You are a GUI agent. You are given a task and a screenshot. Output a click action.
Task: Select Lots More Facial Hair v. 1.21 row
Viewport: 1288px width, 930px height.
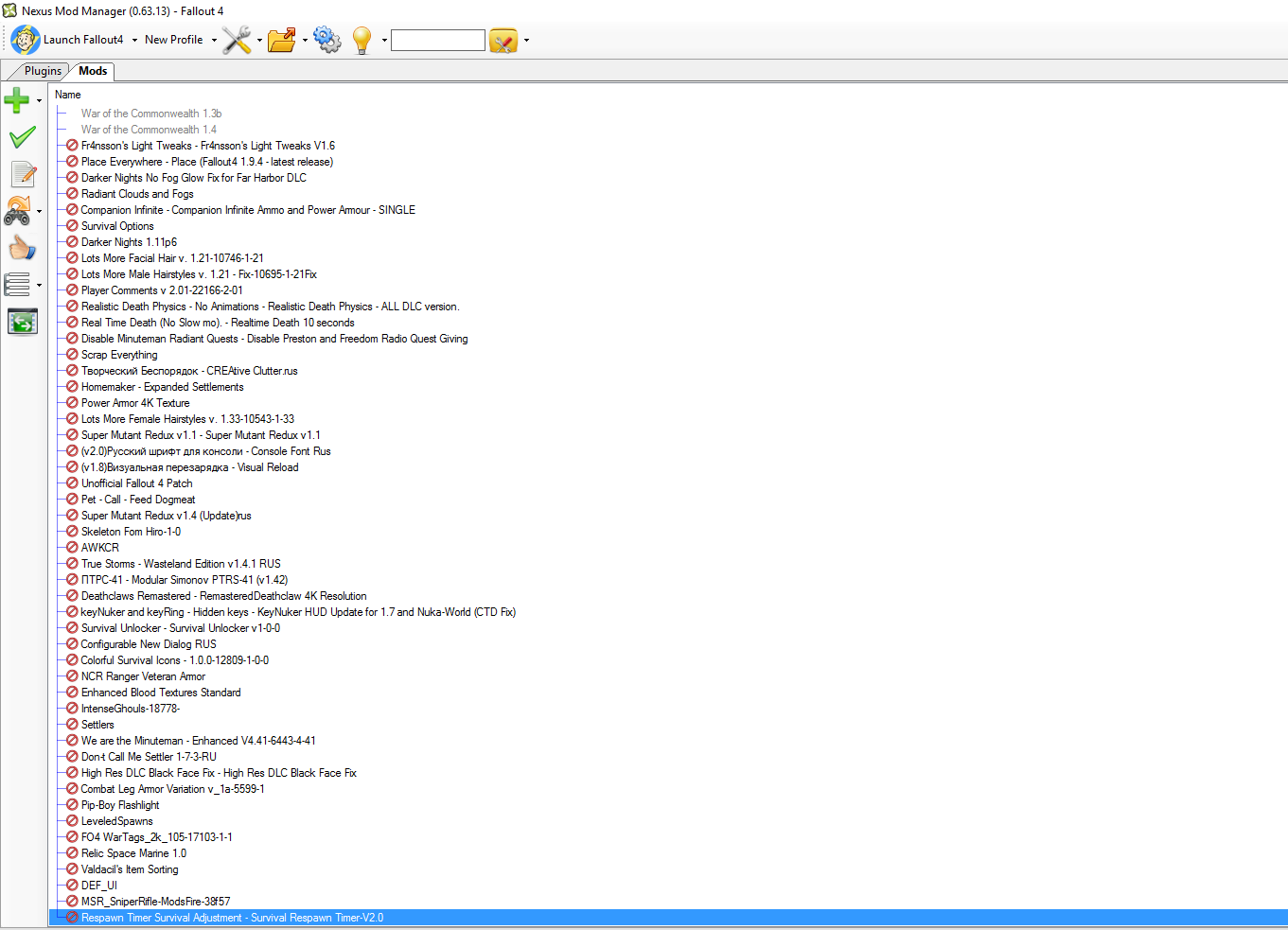click(x=172, y=258)
